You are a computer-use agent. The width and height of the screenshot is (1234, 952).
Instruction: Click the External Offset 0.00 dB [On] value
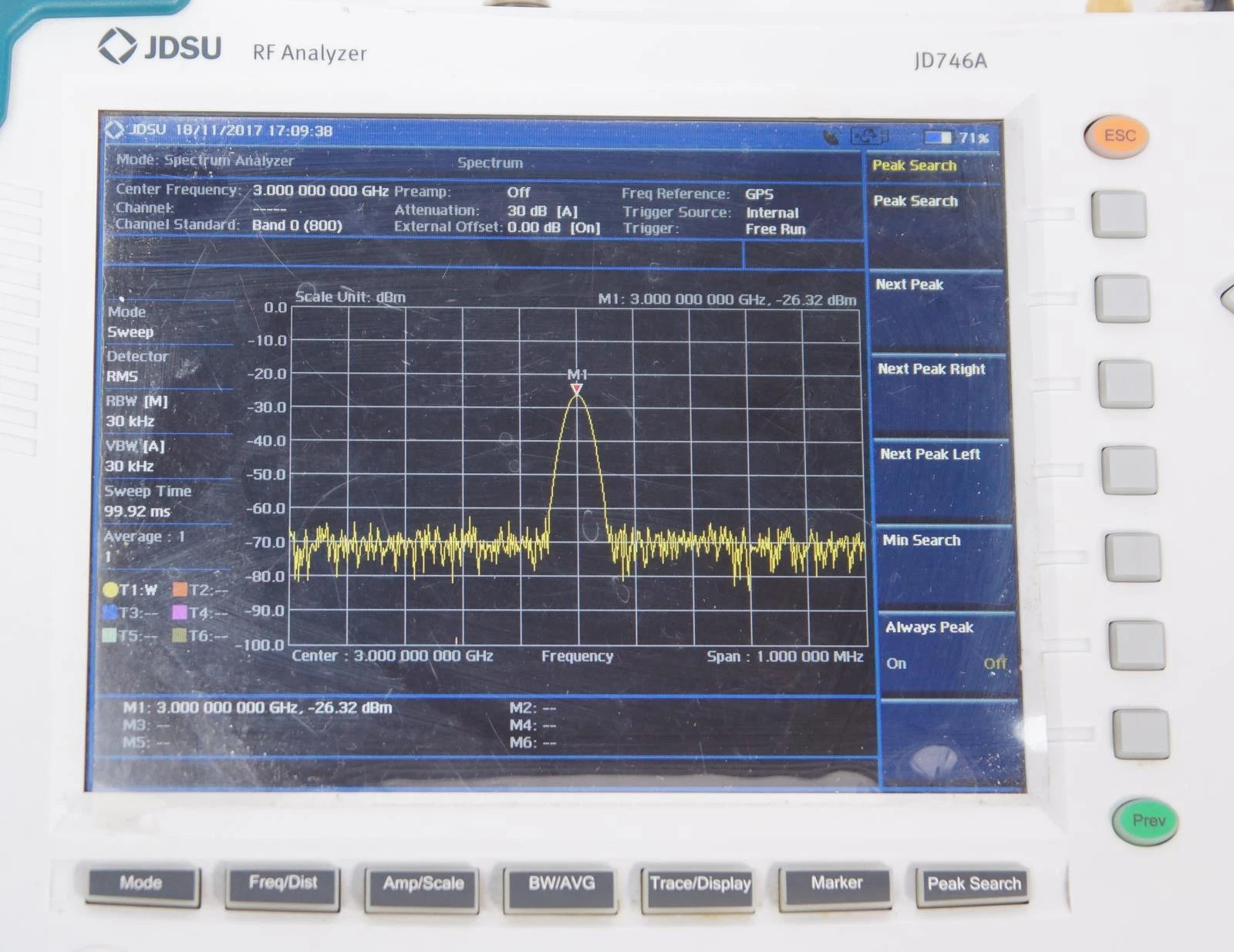pyautogui.click(x=553, y=227)
